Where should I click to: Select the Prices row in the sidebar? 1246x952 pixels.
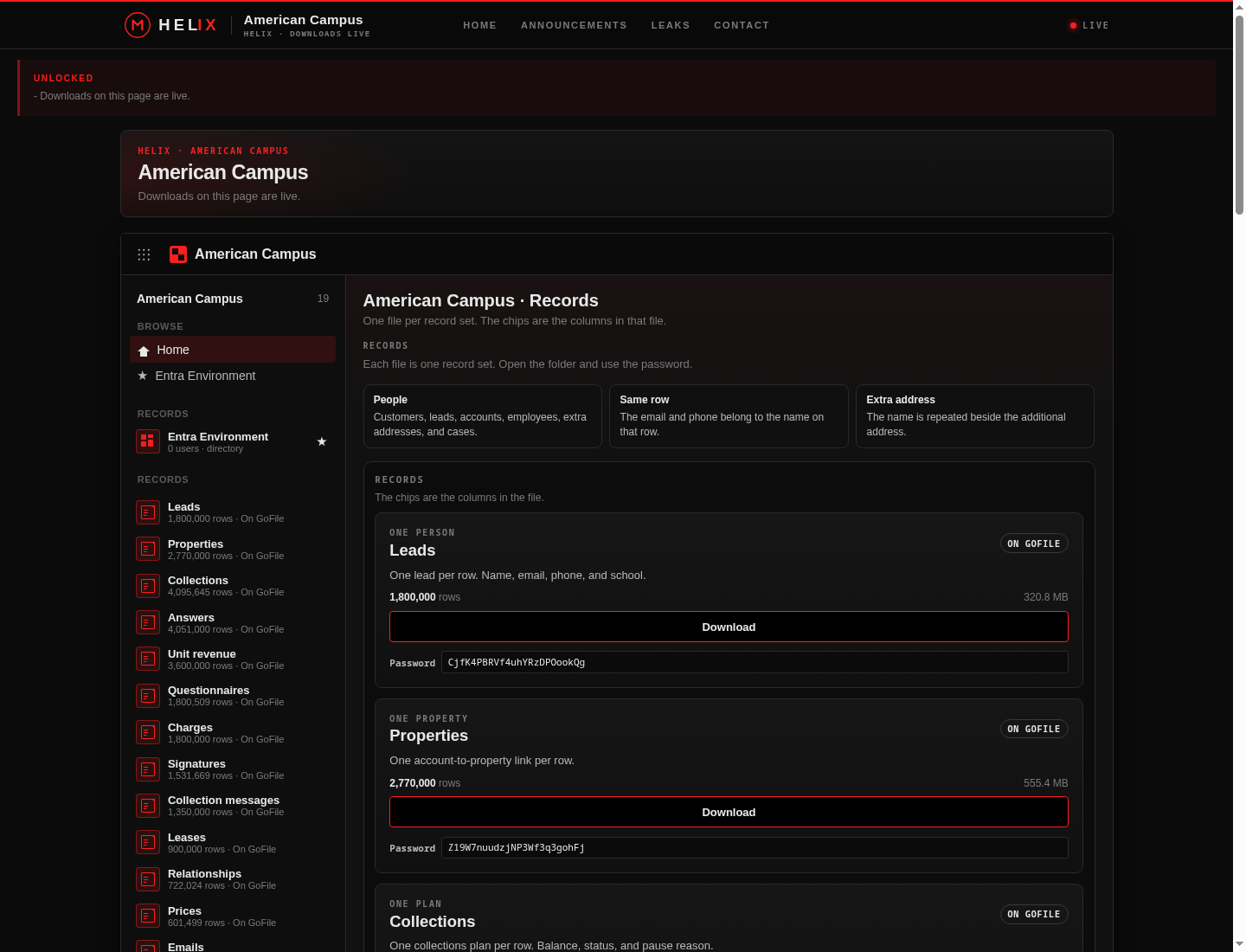[x=233, y=916]
